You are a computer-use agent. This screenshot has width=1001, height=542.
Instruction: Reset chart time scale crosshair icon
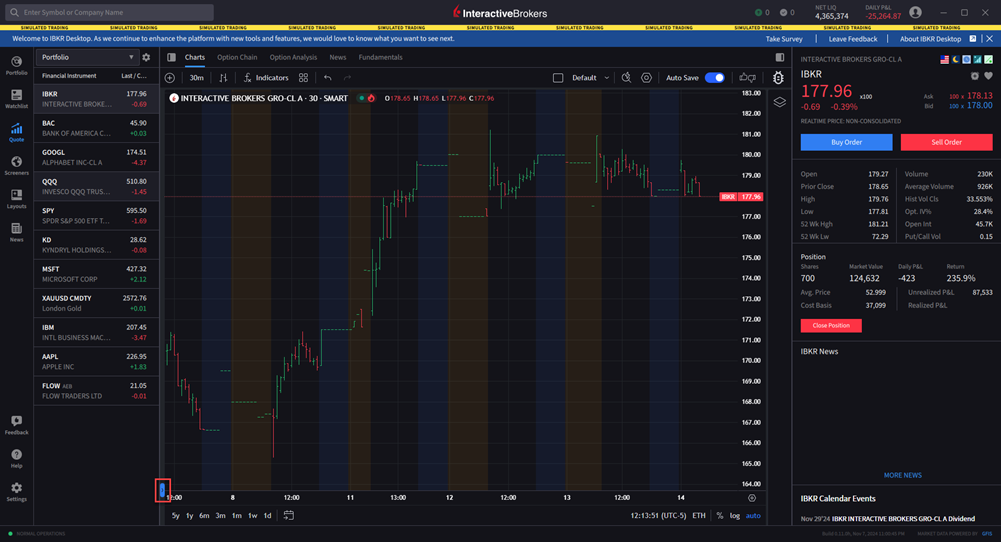click(x=752, y=498)
